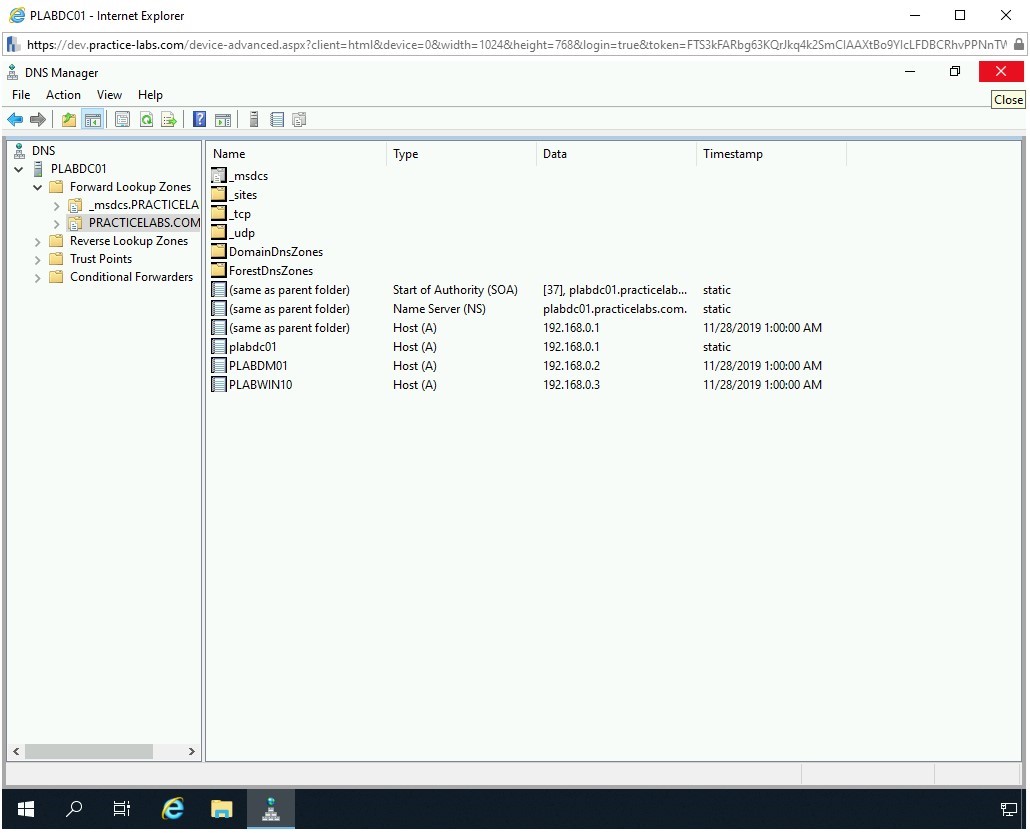Select the Trust Points tree item

pos(100,259)
